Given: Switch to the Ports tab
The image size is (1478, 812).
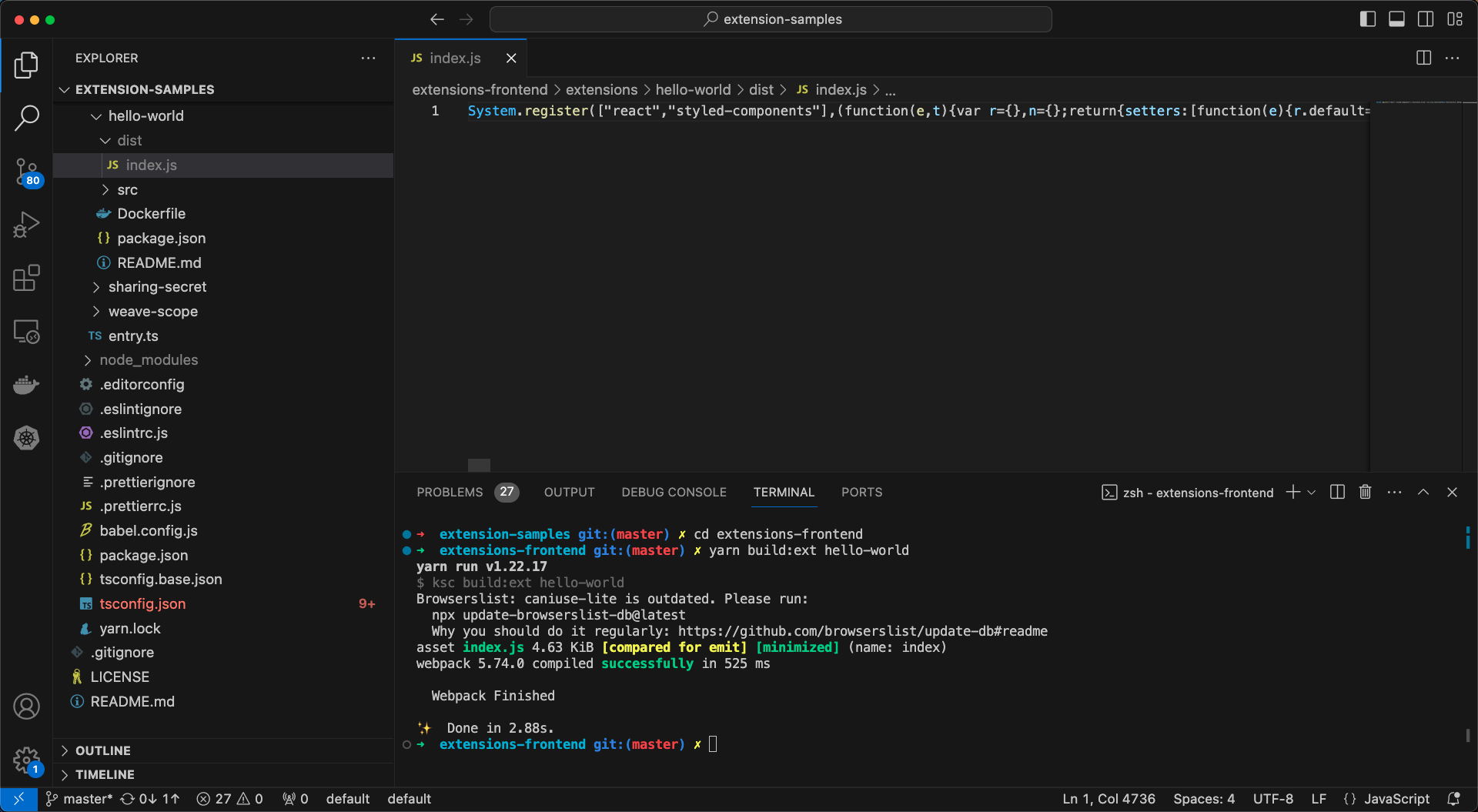Looking at the screenshot, I should tap(861, 492).
